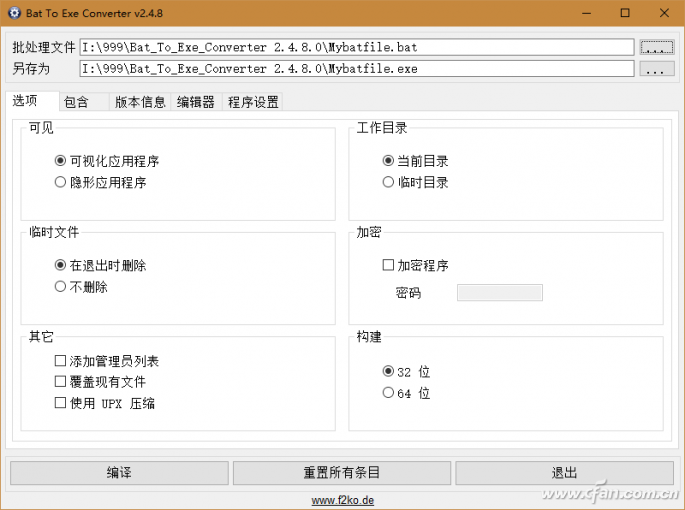Minimize the converter window
The height and width of the screenshot is (510, 685).
point(586,13)
